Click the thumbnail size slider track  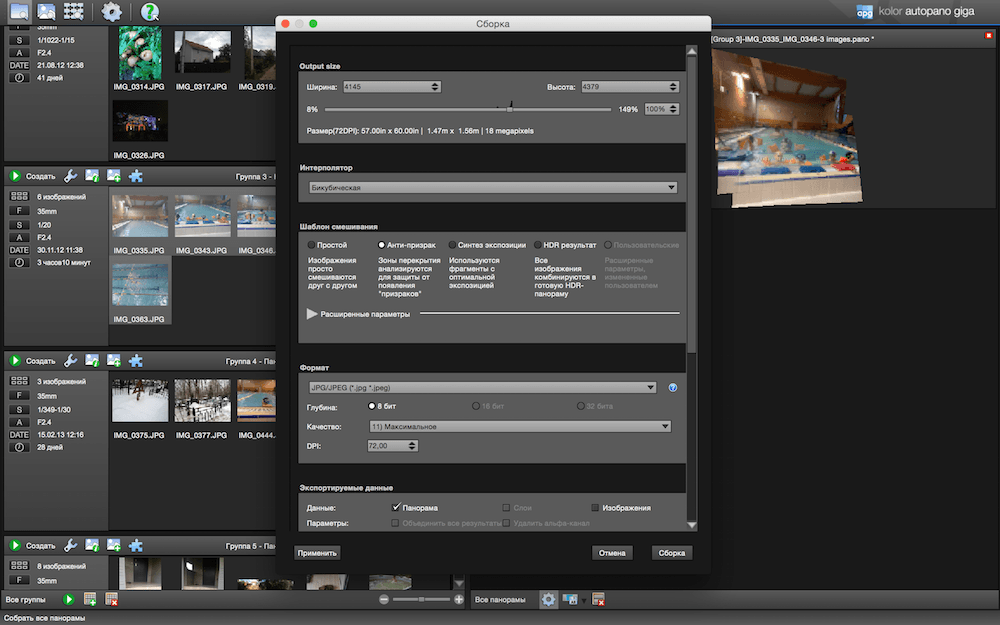click(421, 599)
